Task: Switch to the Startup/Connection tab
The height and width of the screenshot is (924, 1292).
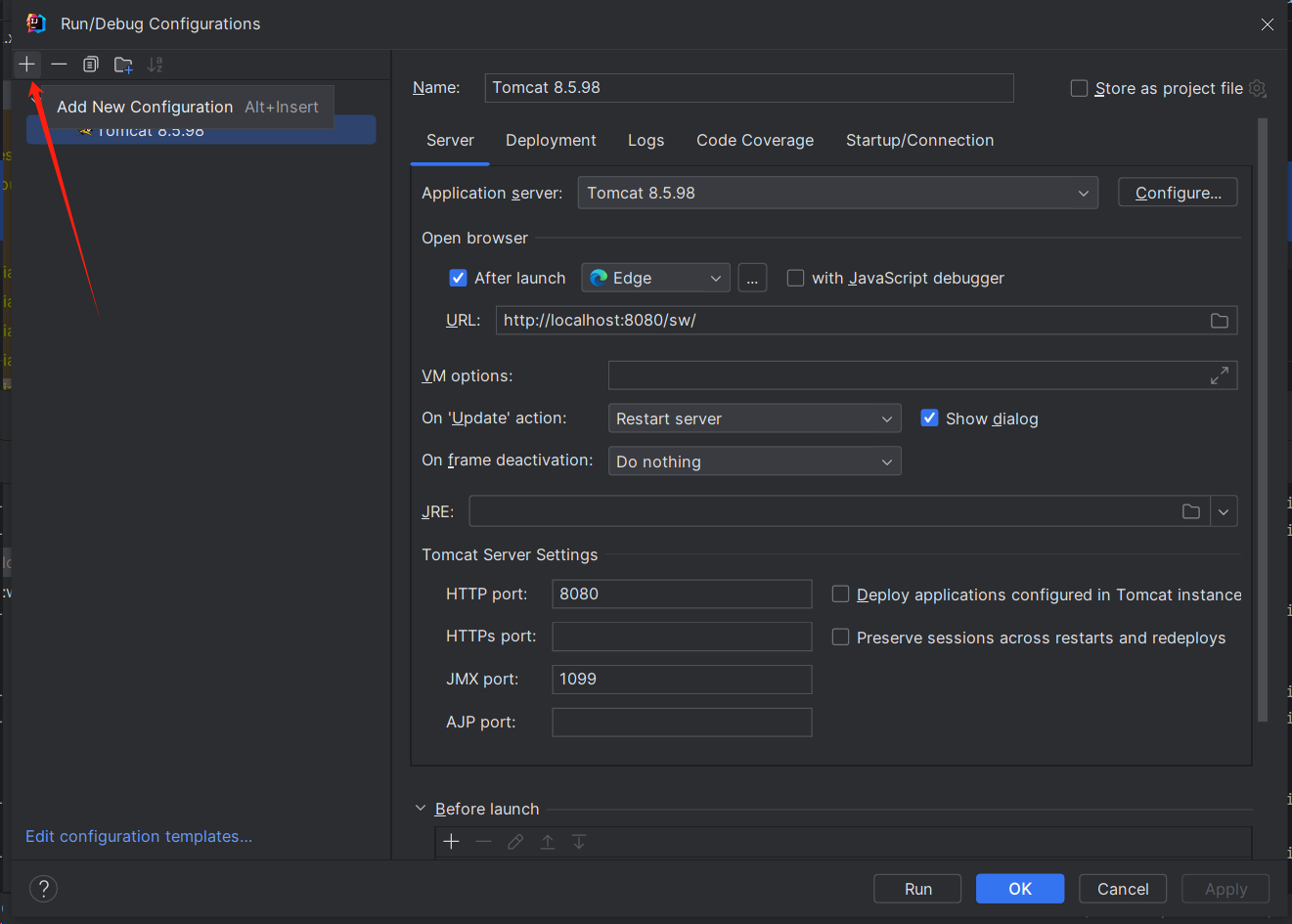Action: point(919,141)
